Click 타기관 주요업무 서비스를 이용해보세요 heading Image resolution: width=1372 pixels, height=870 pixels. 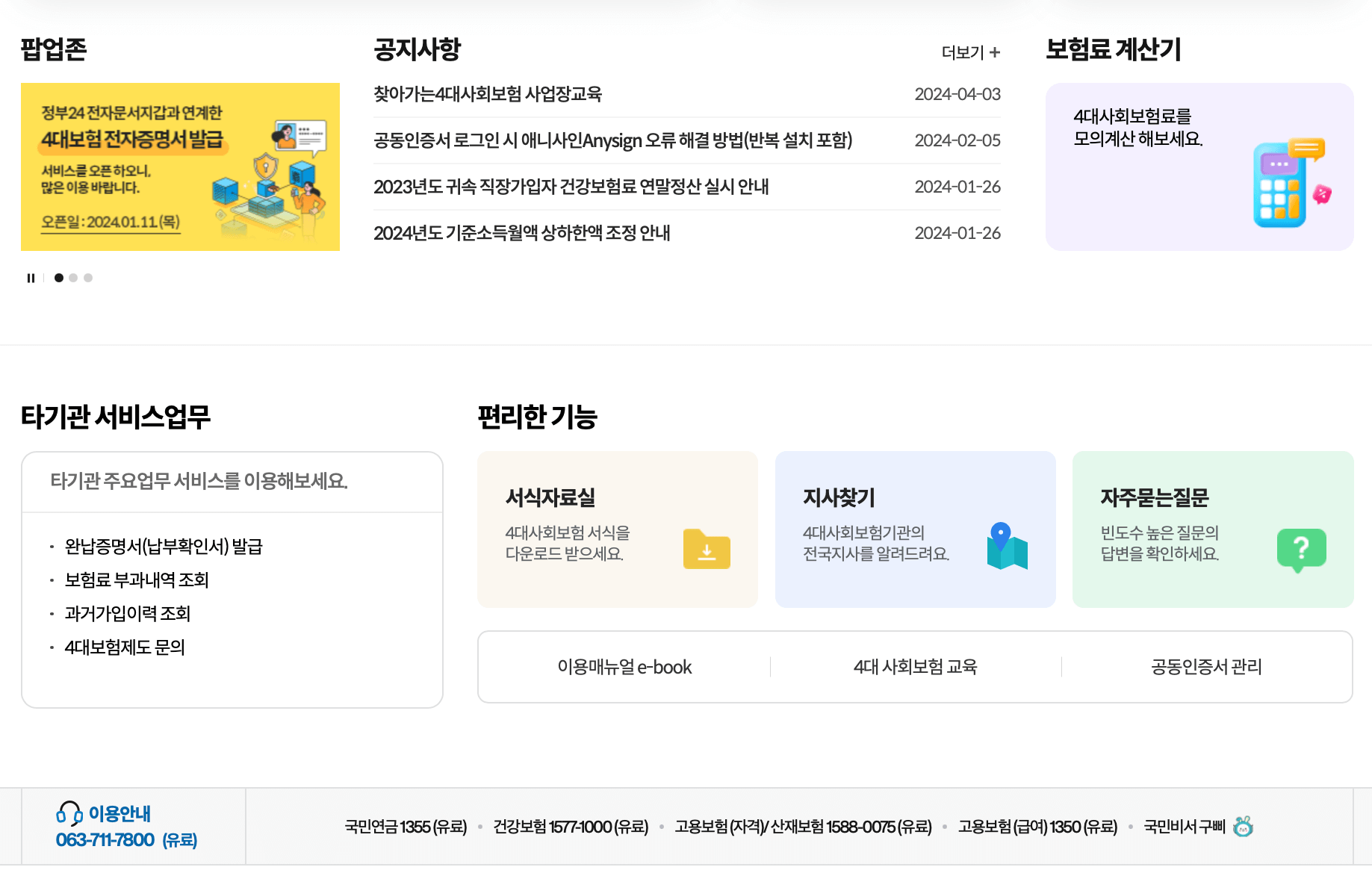[x=199, y=481]
